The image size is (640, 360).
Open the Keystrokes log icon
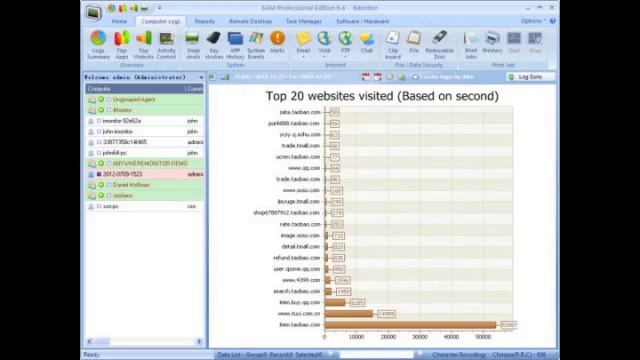pos(213,38)
